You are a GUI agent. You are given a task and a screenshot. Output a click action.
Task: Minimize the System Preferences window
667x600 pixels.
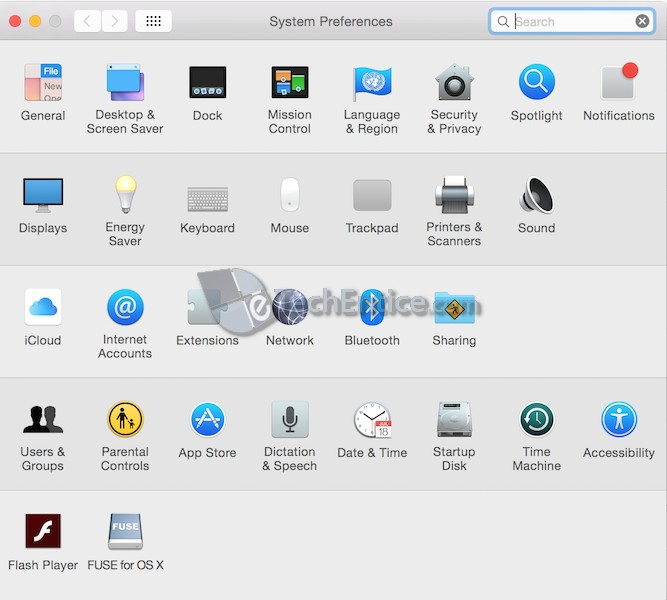point(35,21)
